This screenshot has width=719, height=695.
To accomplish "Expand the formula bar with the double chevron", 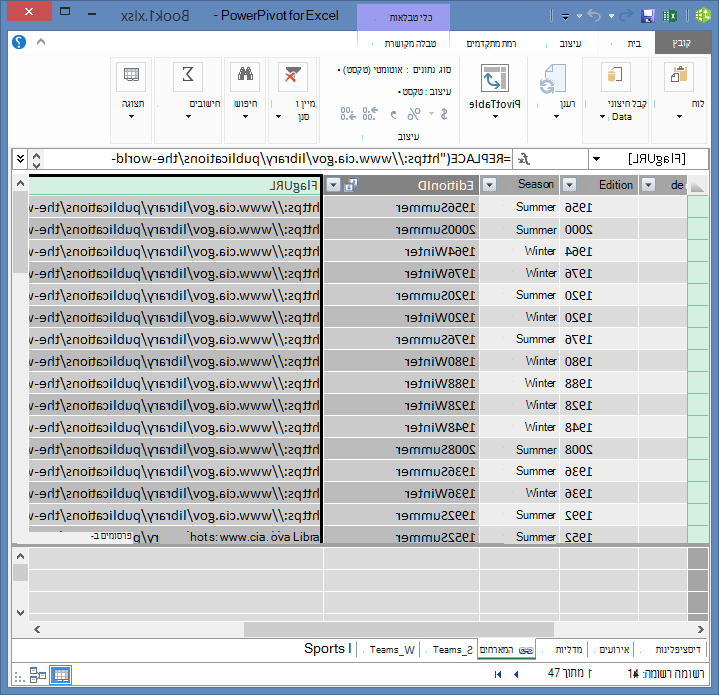I will [20, 159].
